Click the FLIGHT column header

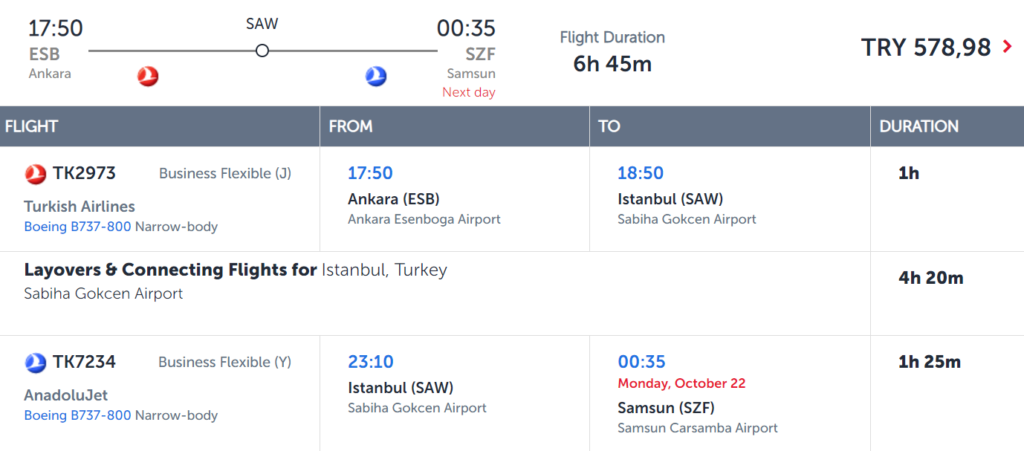pos(31,127)
